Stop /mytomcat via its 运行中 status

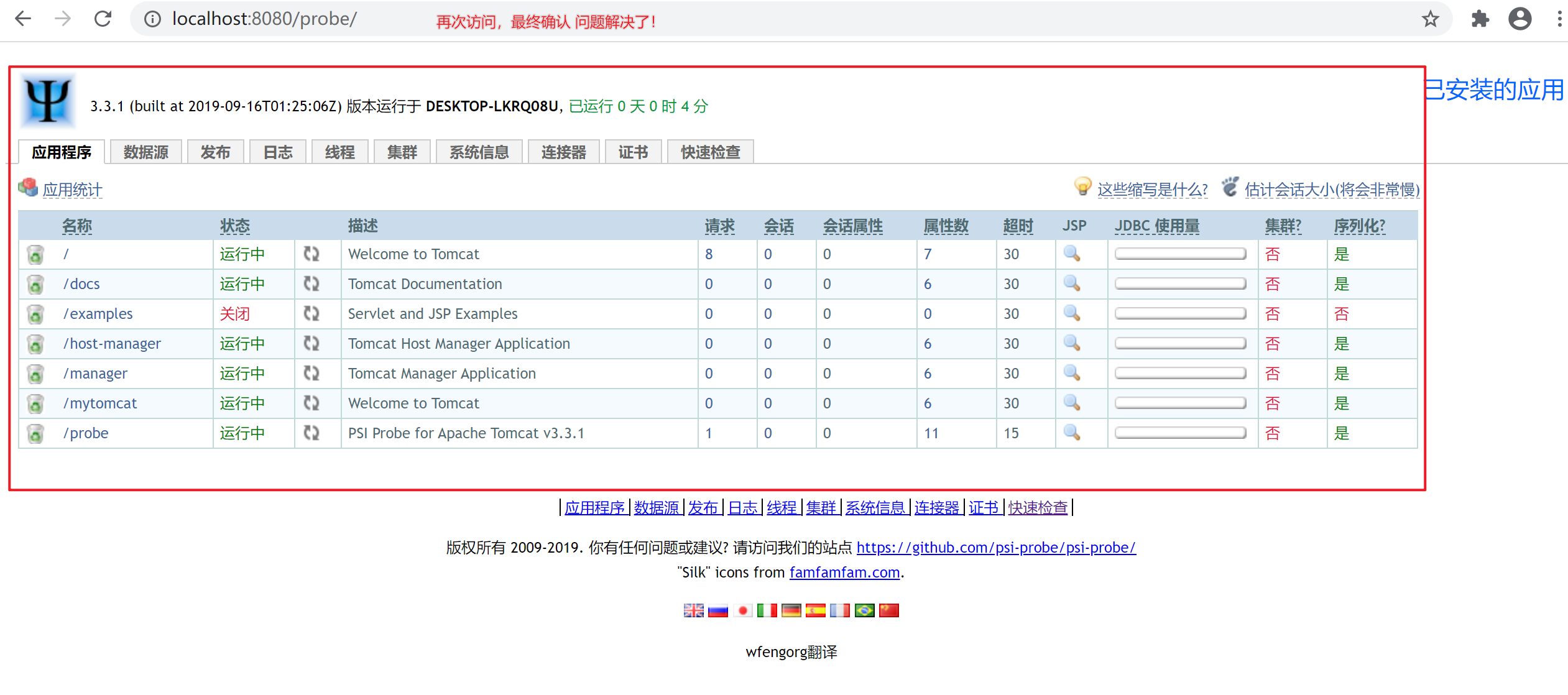pyautogui.click(x=242, y=403)
